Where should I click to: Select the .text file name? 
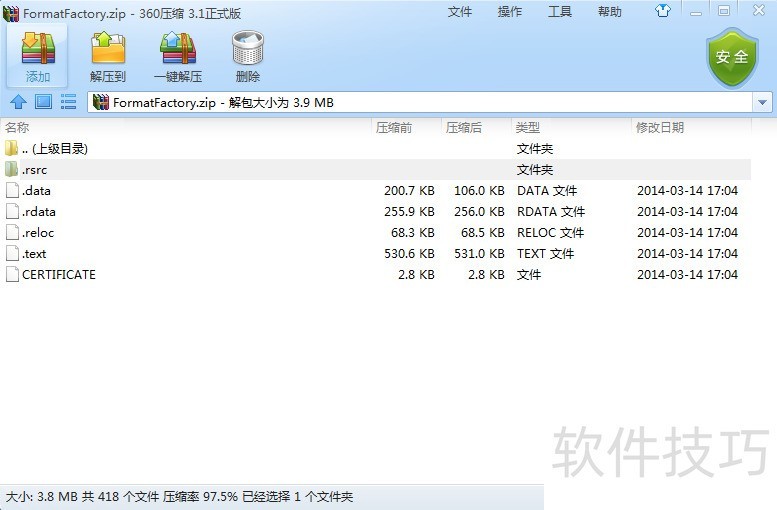click(34, 254)
